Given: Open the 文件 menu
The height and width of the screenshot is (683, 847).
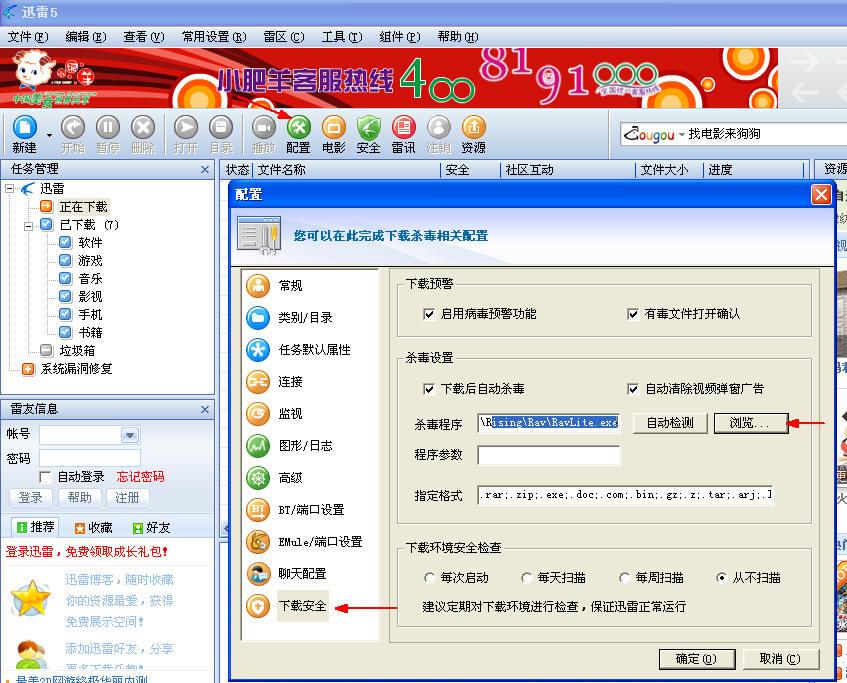Looking at the screenshot, I should point(28,37).
